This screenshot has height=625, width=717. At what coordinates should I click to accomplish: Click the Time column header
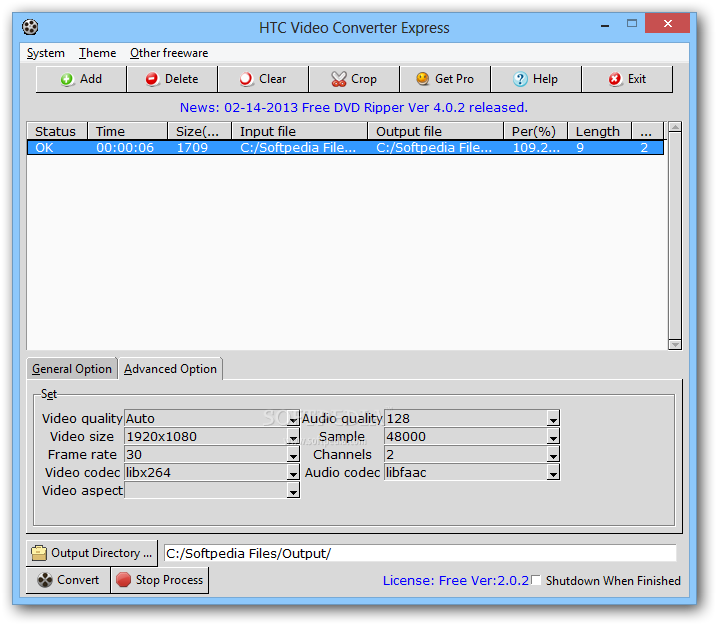tap(127, 131)
